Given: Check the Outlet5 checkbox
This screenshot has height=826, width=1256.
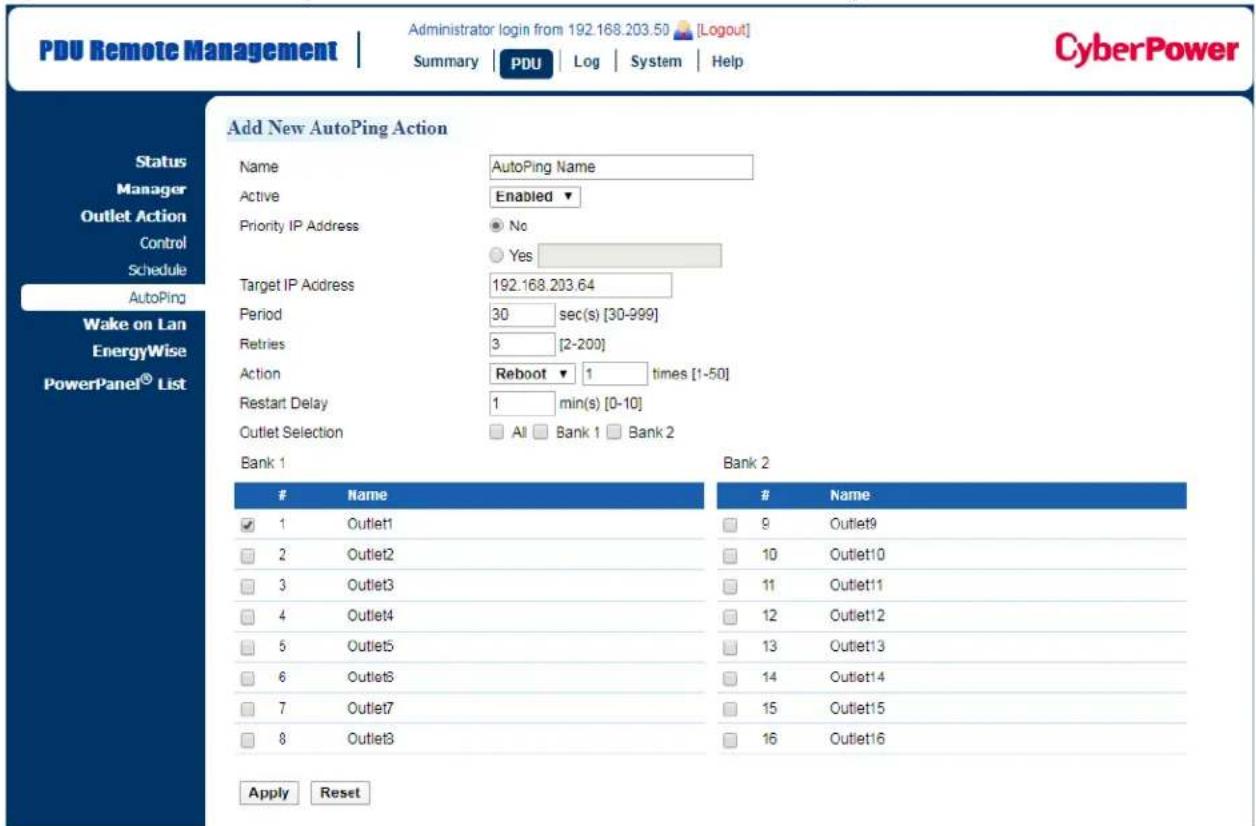Looking at the screenshot, I should click(x=248, y=648).
